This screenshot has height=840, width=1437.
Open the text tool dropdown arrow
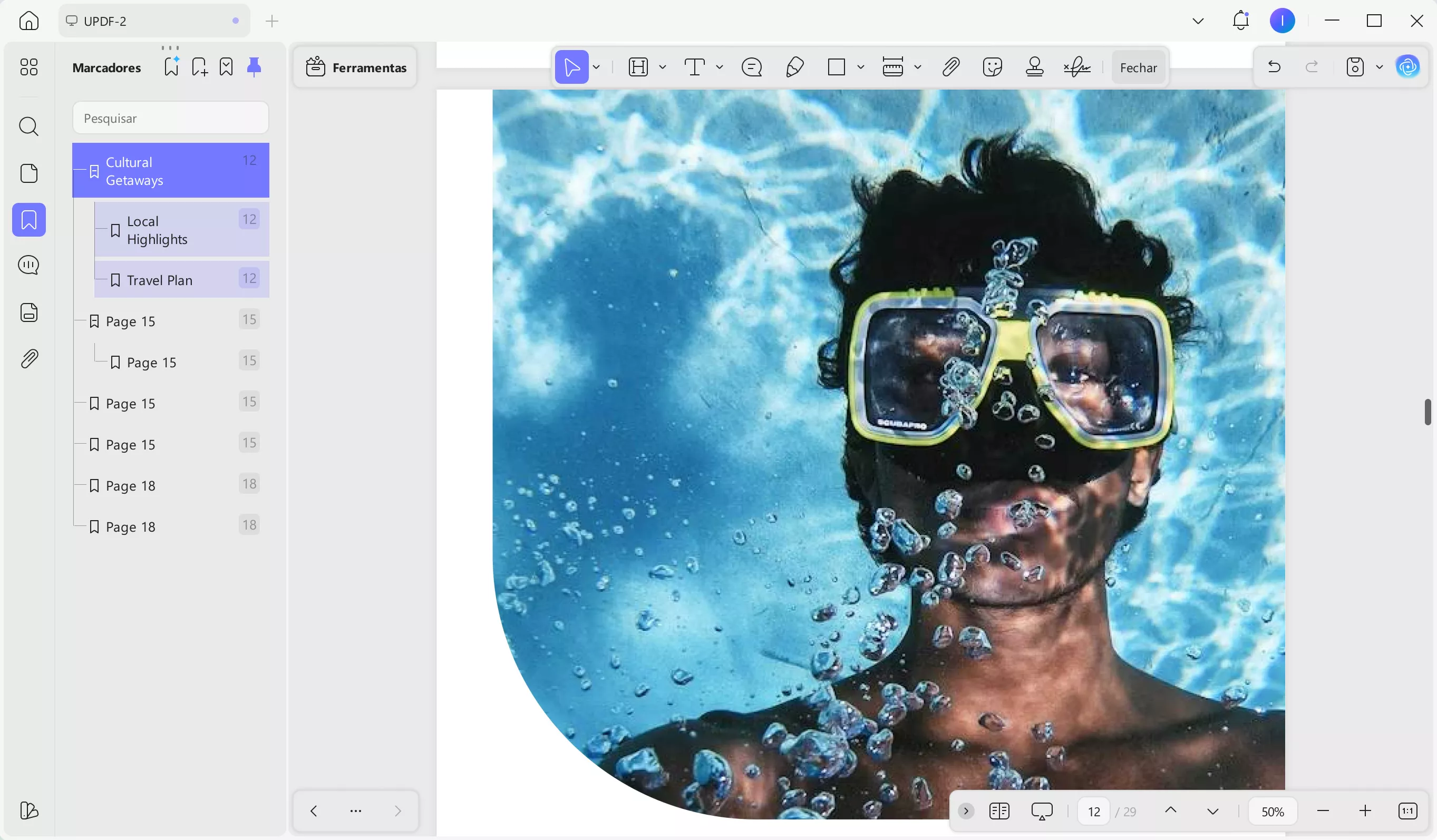[720, 67]
